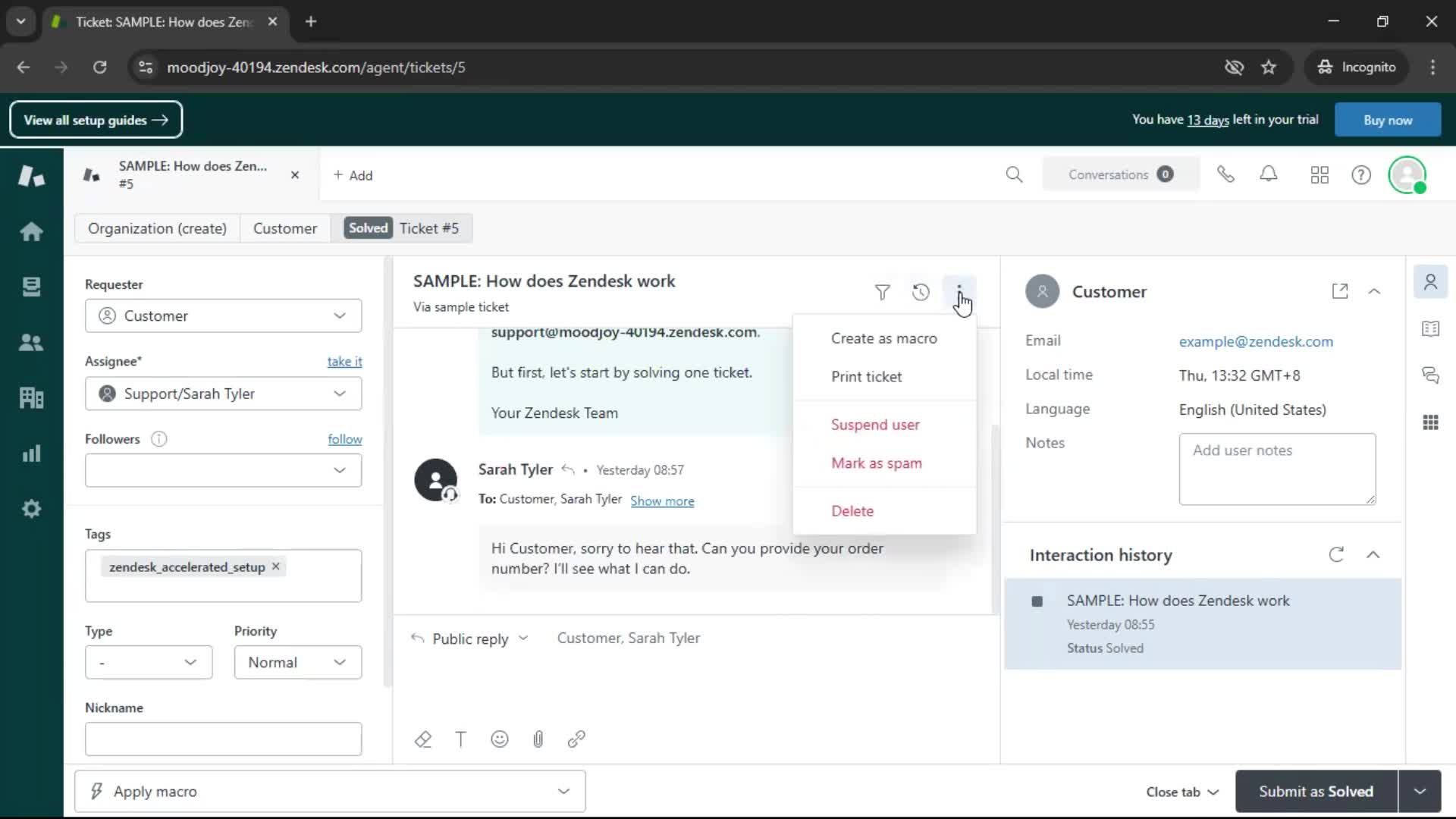Toggle ticket options three-dot menu

pyautogui.click(x=959, y=292)
